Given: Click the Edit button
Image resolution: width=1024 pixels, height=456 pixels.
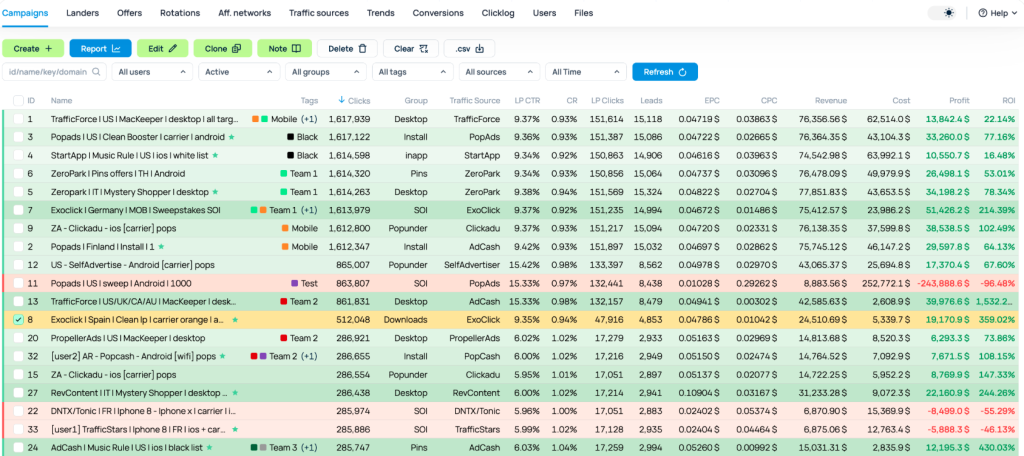Looking at the screenshot, I should [163, 48].
